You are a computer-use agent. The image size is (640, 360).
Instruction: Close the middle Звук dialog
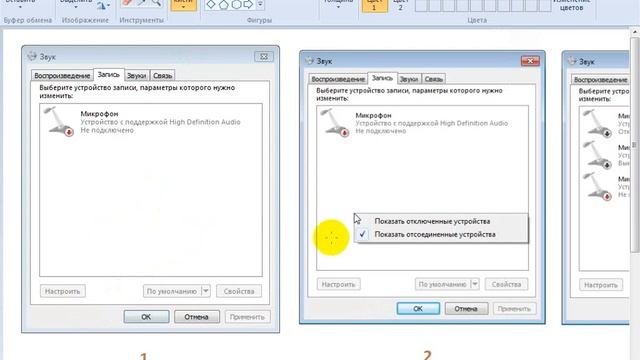click(530, 61)
